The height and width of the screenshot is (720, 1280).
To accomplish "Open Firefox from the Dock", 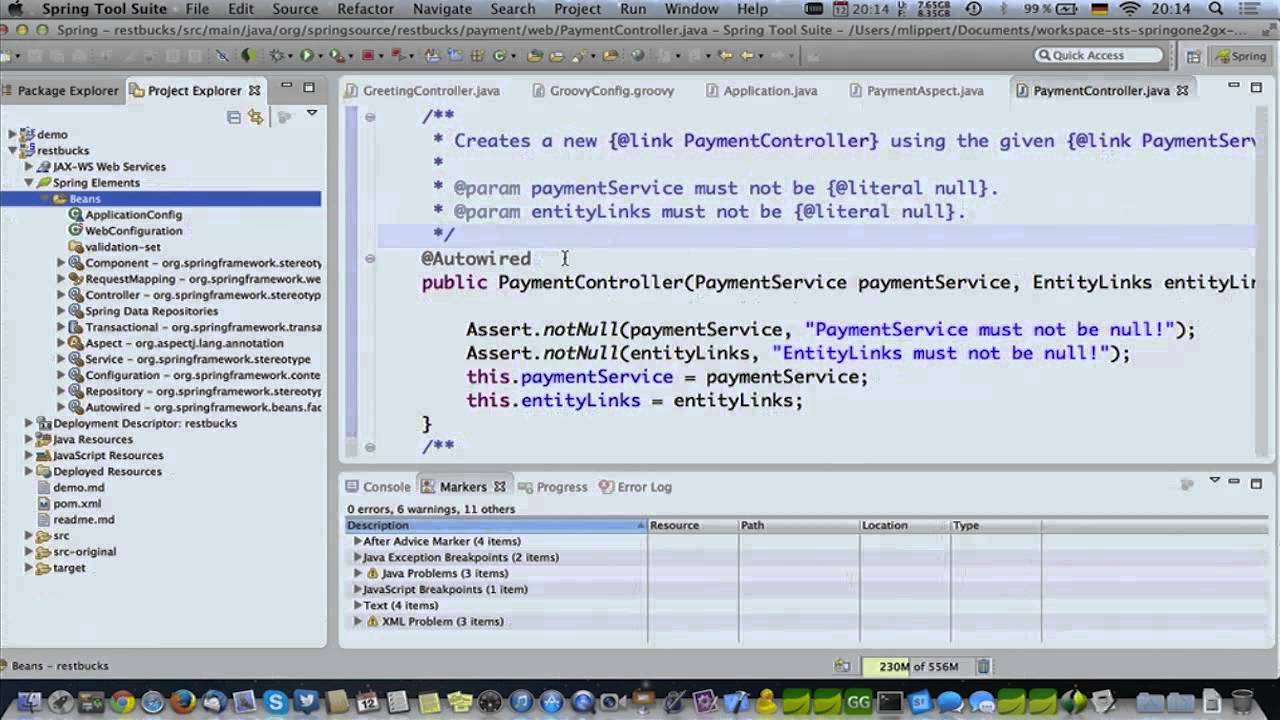I will tap(182, 702).
